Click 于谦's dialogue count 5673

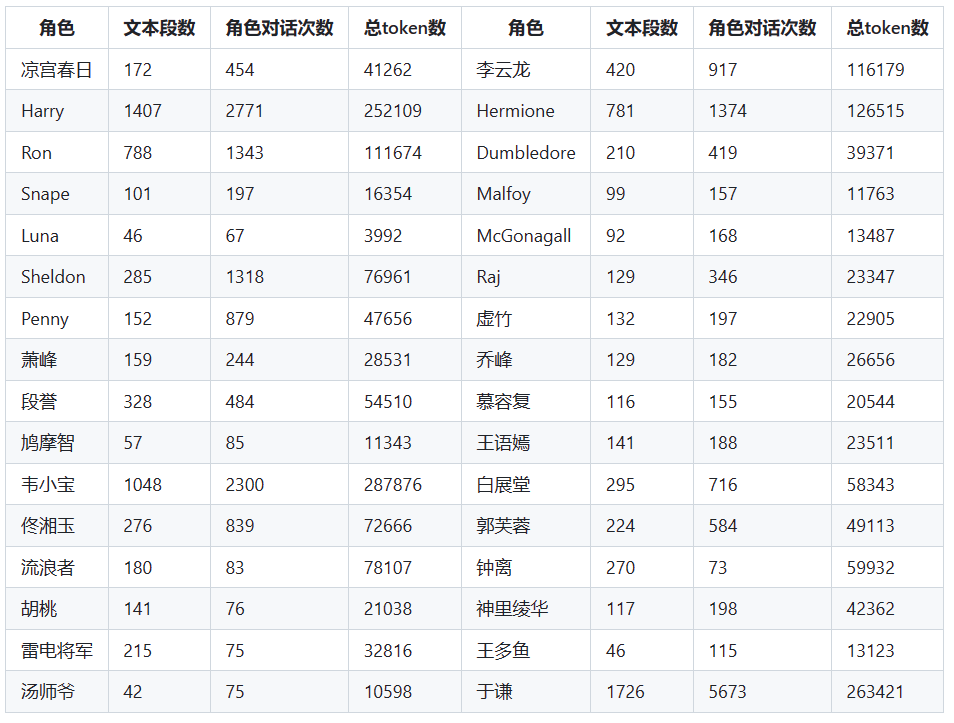coord(728,691)
